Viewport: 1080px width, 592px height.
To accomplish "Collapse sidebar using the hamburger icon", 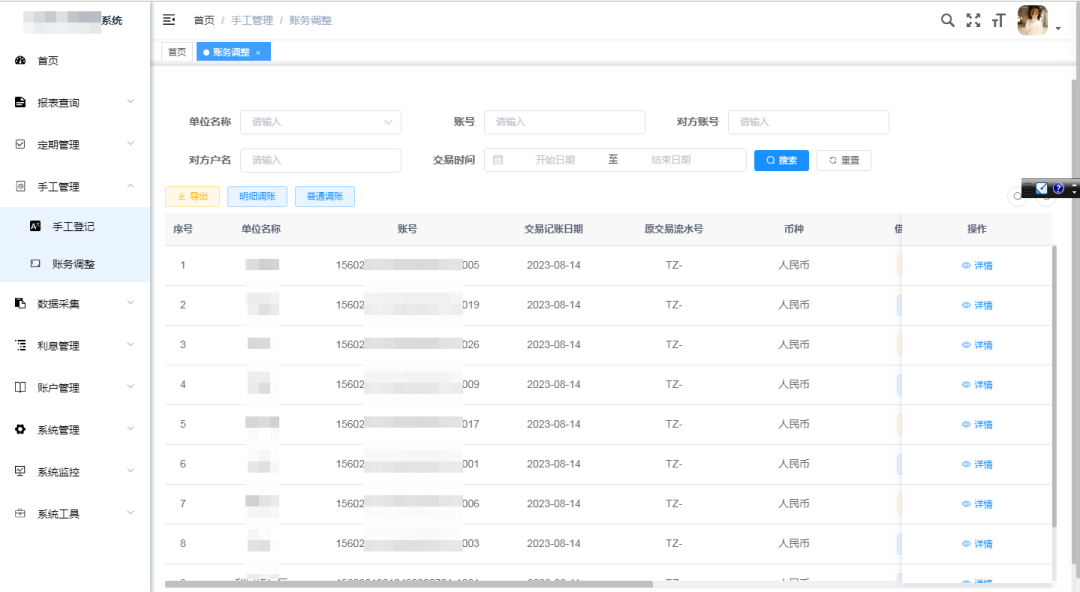I will [x=169, y=20].
